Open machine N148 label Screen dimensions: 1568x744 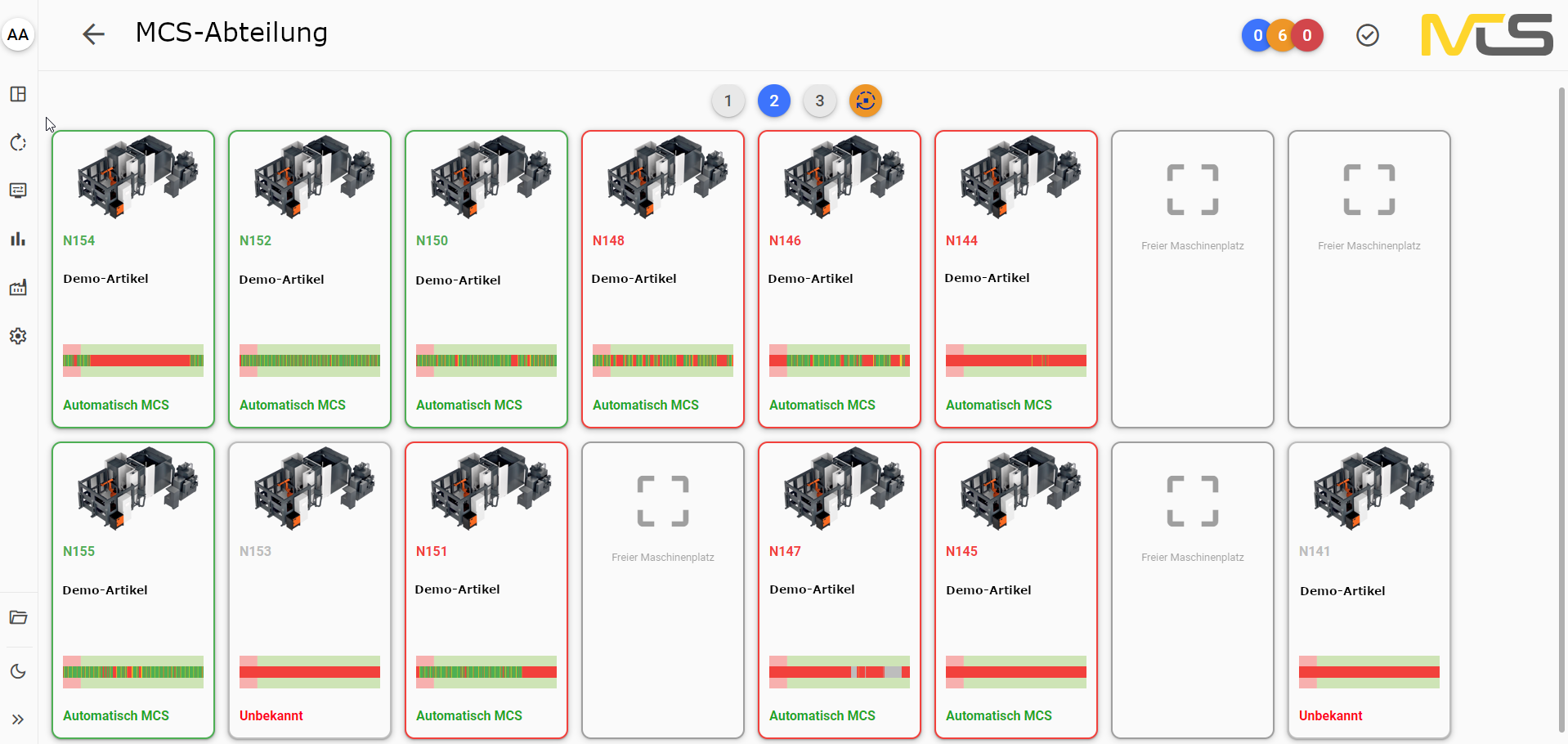[608, 240]
